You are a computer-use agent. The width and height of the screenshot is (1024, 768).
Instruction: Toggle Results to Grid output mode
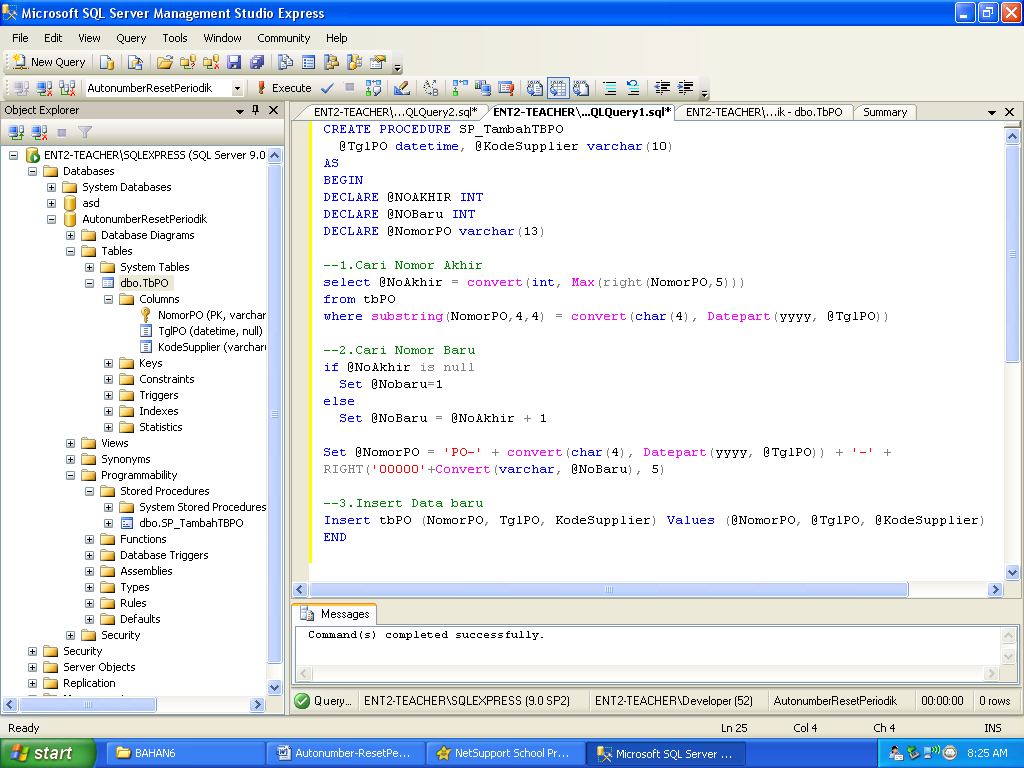(557, 88)
